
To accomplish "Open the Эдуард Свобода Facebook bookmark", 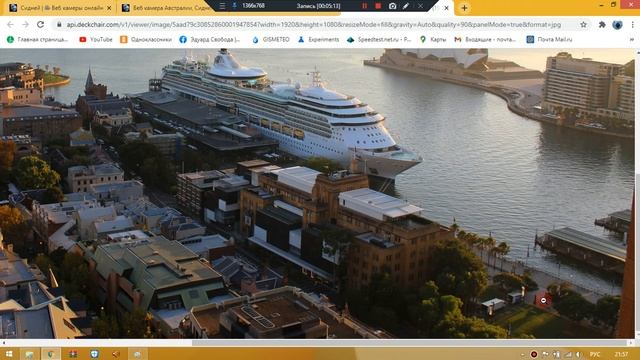I will click(x=210, y=40).
